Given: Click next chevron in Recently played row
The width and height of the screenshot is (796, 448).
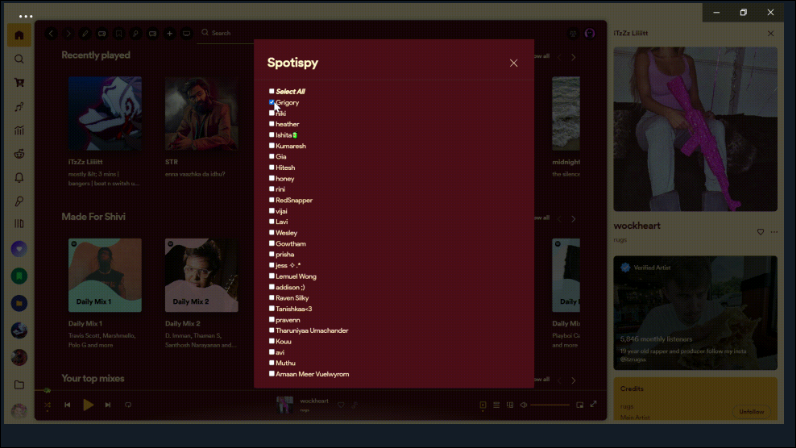Looking at the screenshot, I should pyautogui.click(x=573, y=57).
